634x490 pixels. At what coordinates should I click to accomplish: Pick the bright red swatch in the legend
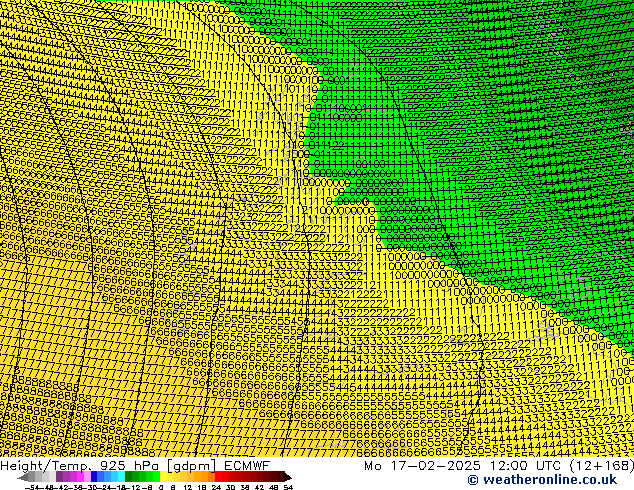click(224, 476)
